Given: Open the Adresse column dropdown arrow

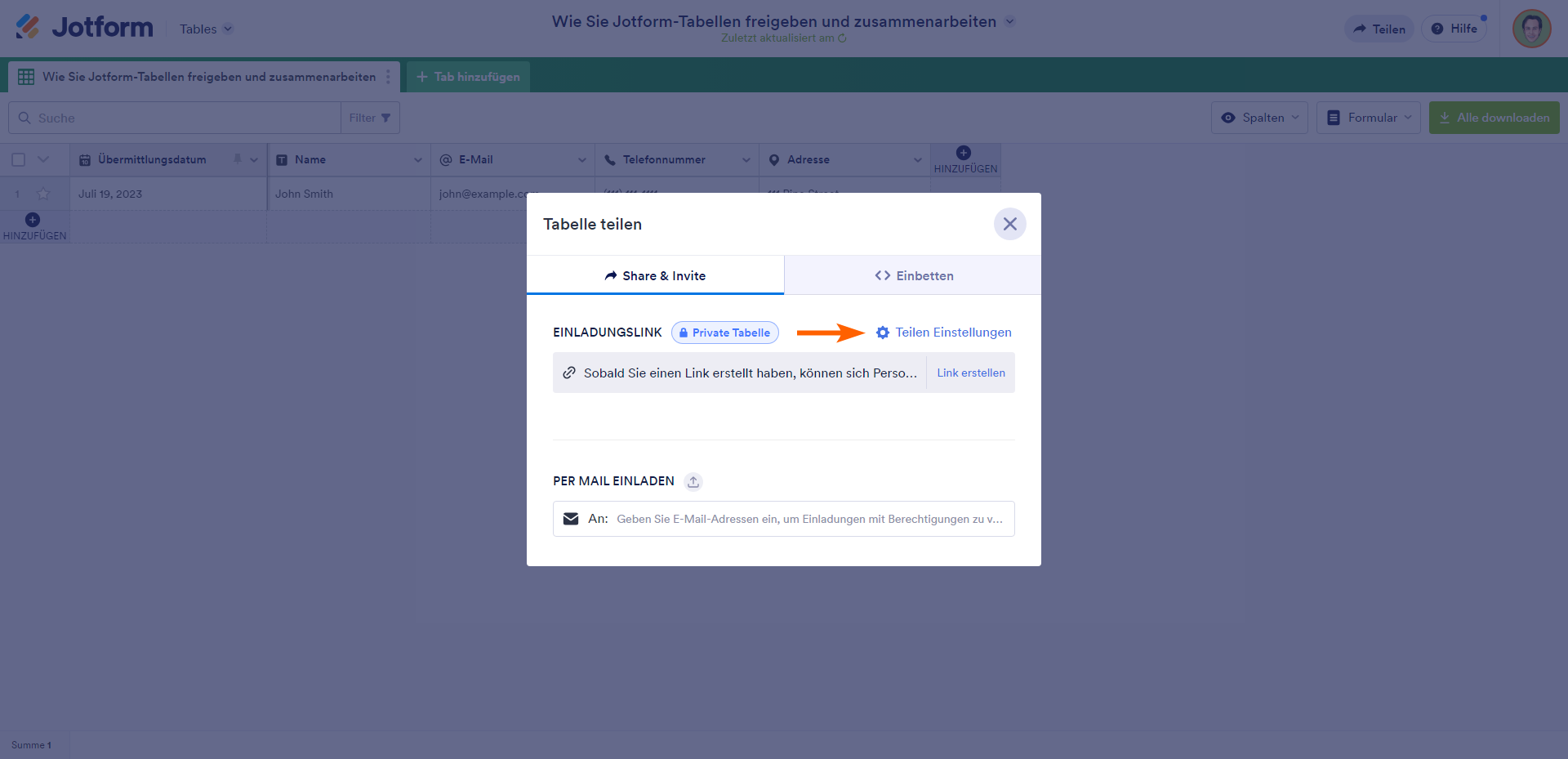Looking at the screenshot, I should pos(918,160).
